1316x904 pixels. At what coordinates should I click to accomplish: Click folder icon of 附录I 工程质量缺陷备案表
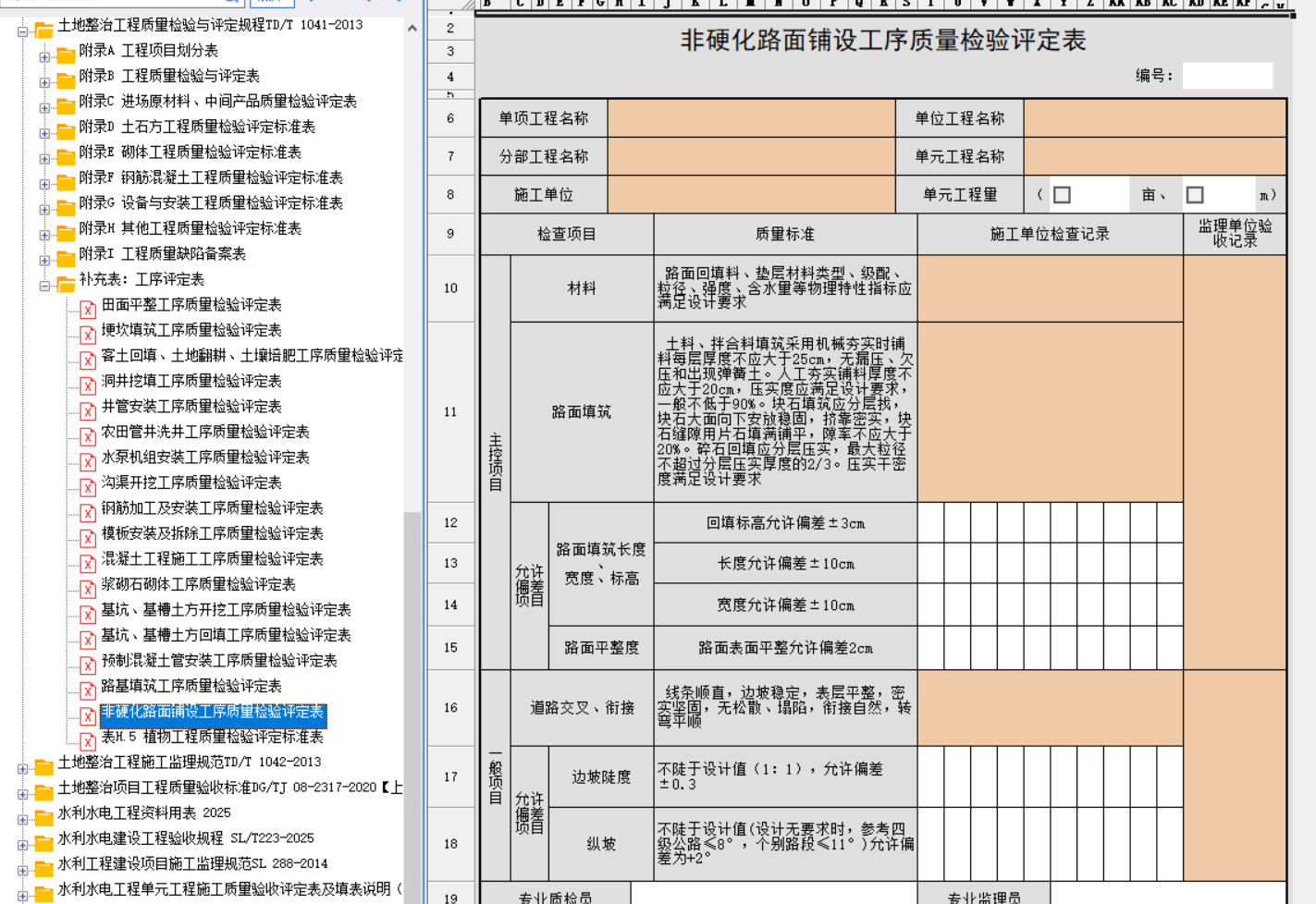point(66,258)
